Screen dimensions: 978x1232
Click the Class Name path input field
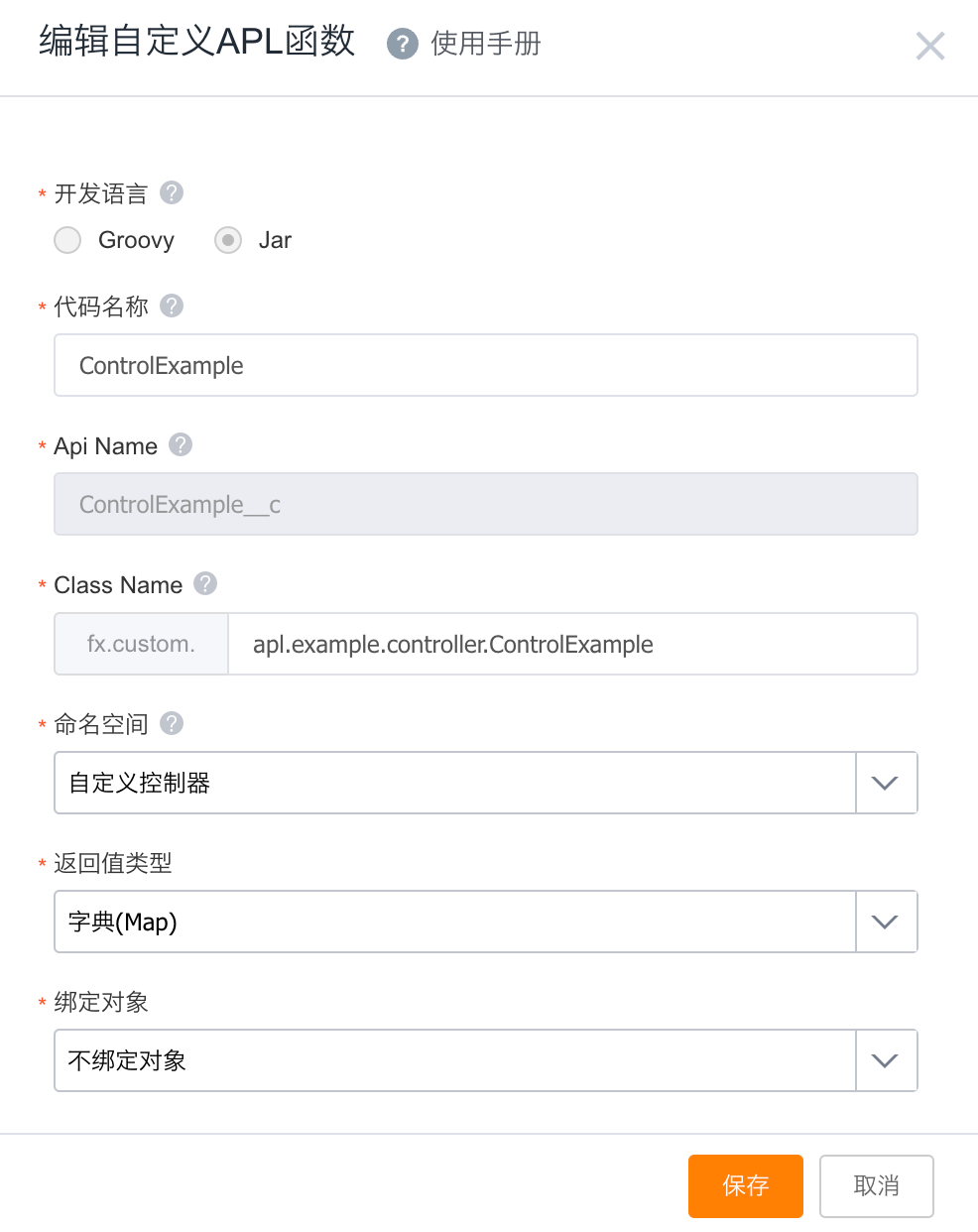(x=571, y=644)
